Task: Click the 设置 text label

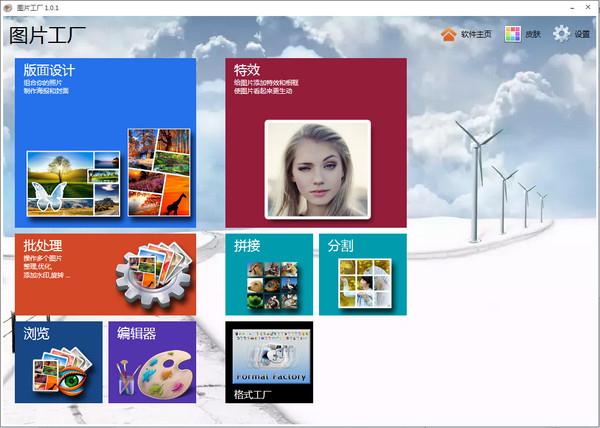Action: tap(582, 35)
